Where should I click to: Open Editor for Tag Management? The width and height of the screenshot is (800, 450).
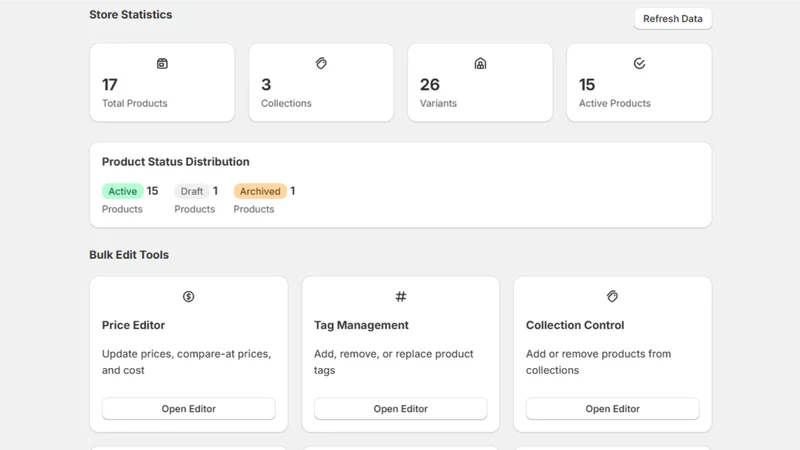pos(401,409)
